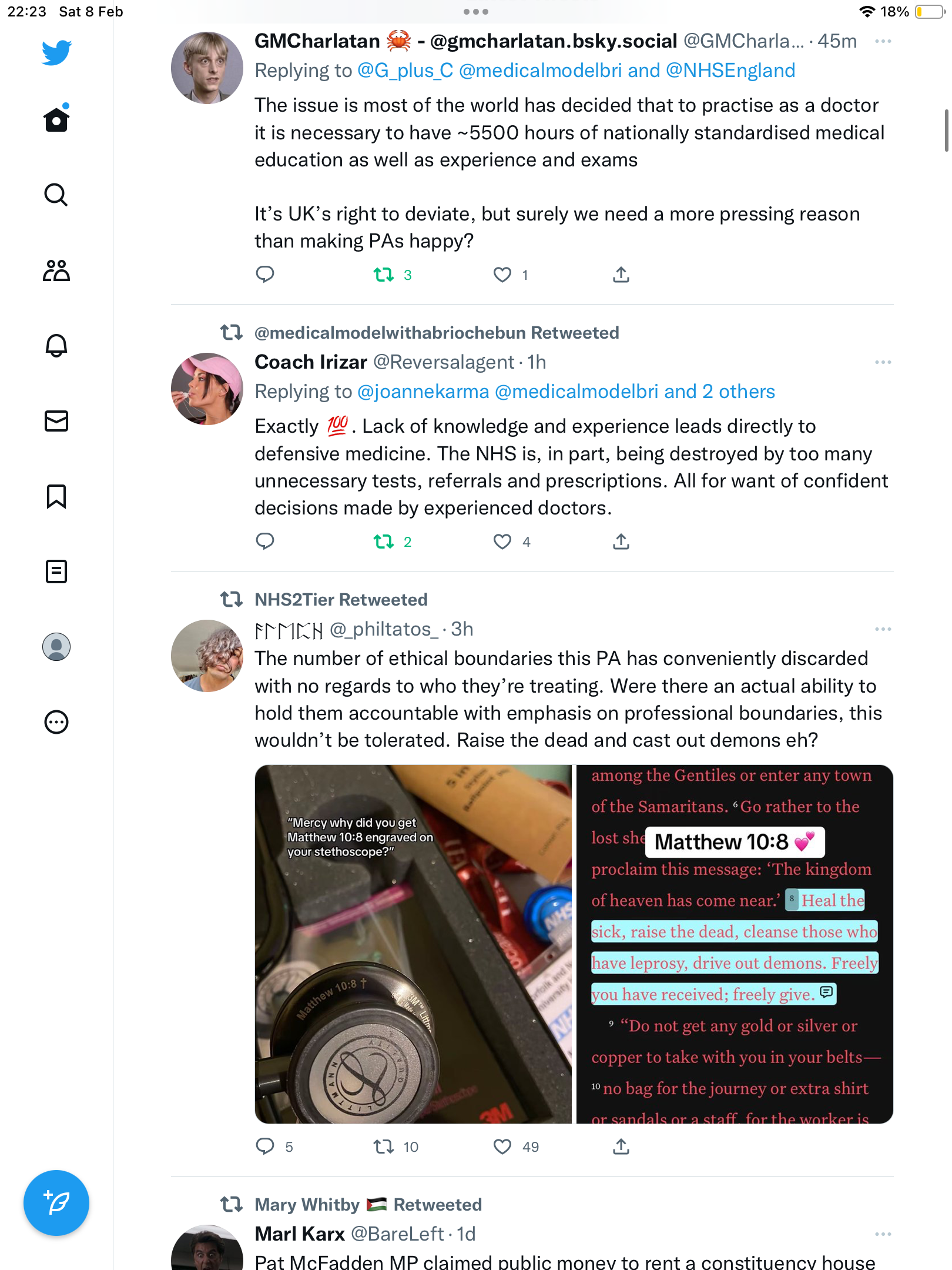Open the stethoscope engraving photo
Image resolution: width=952 pixels, height=1270 pixels.
click(x=413, y=944)
